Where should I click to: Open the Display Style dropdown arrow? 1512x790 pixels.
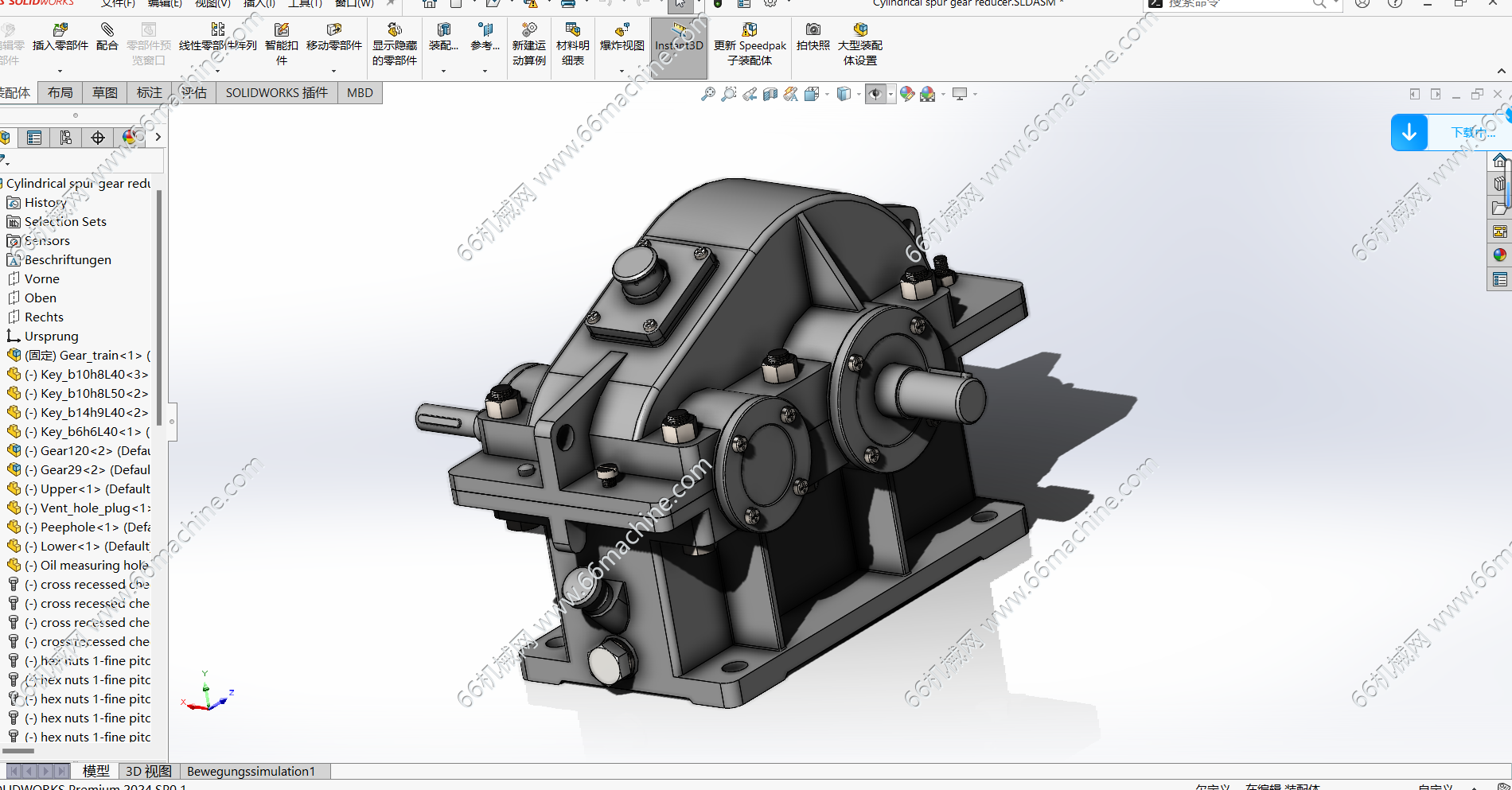coord(859,95)
